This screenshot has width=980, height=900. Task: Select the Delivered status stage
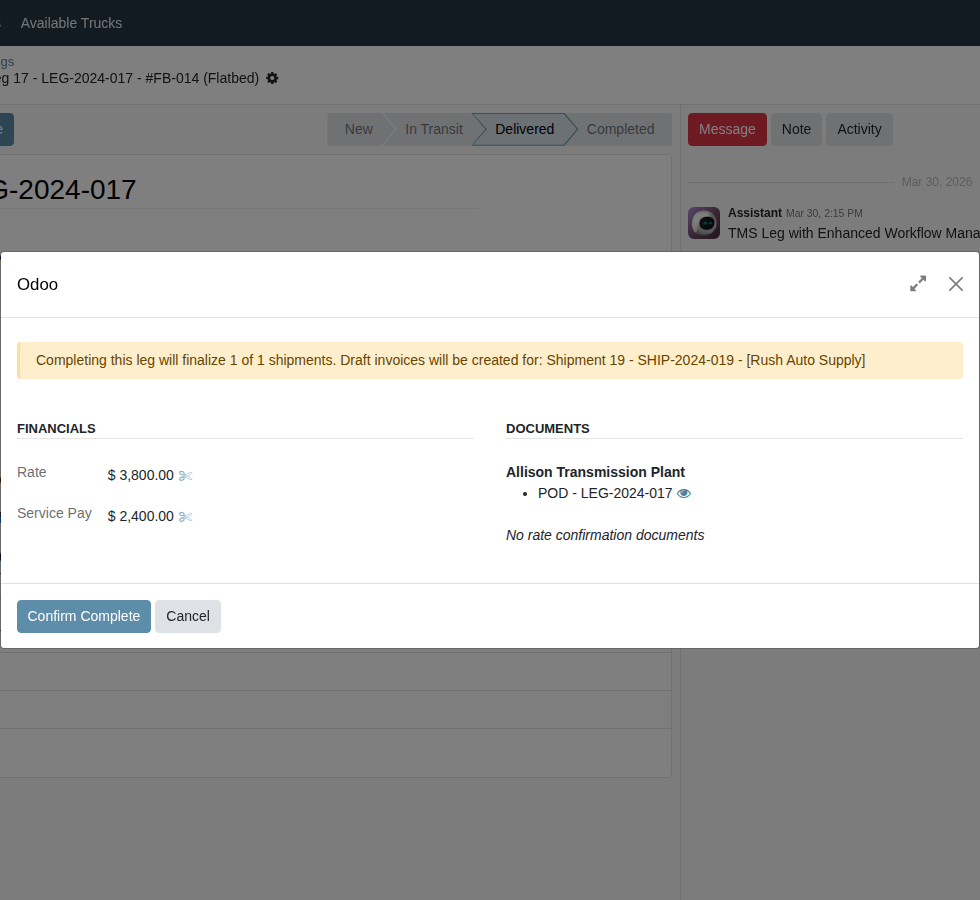[524, 129]
